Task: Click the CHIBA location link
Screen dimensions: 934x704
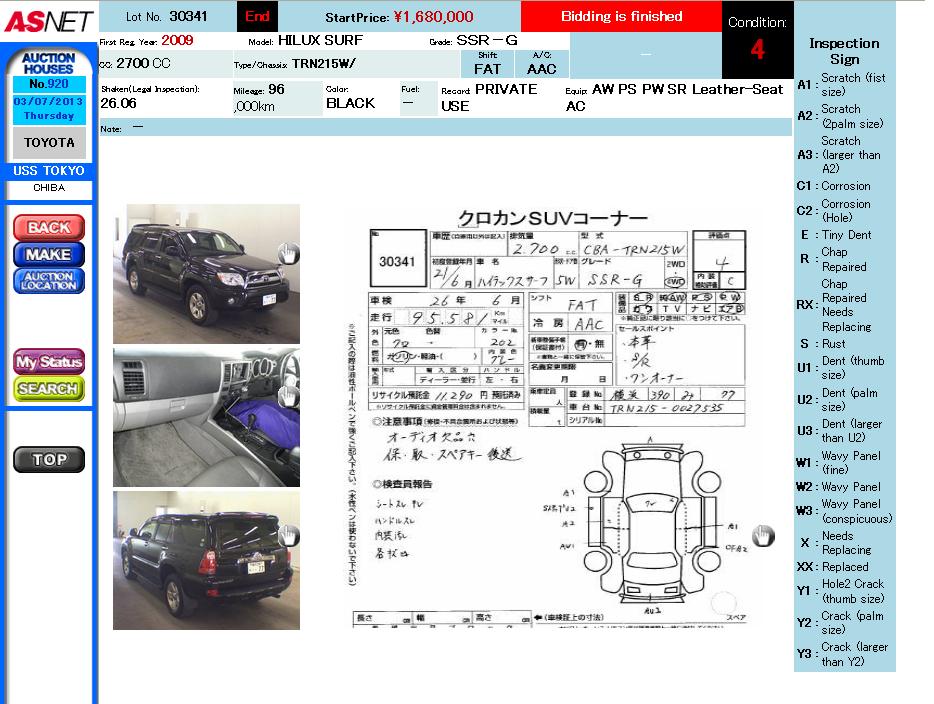Action: [48, 188]
